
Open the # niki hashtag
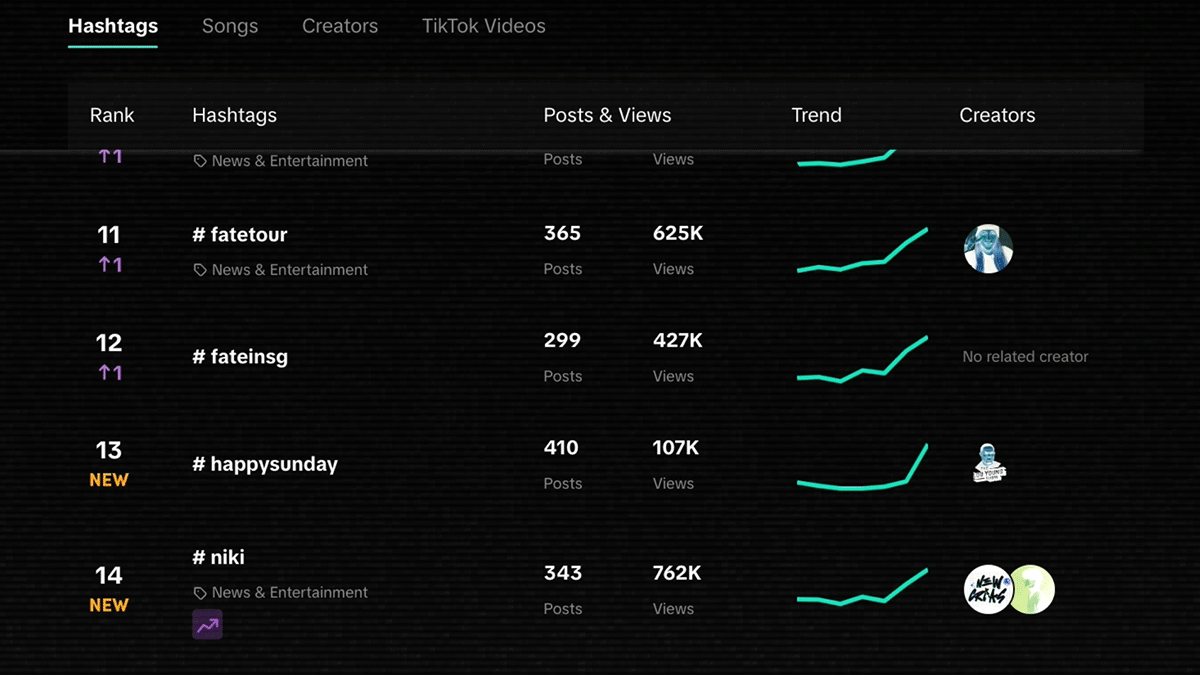click(218, 557)
